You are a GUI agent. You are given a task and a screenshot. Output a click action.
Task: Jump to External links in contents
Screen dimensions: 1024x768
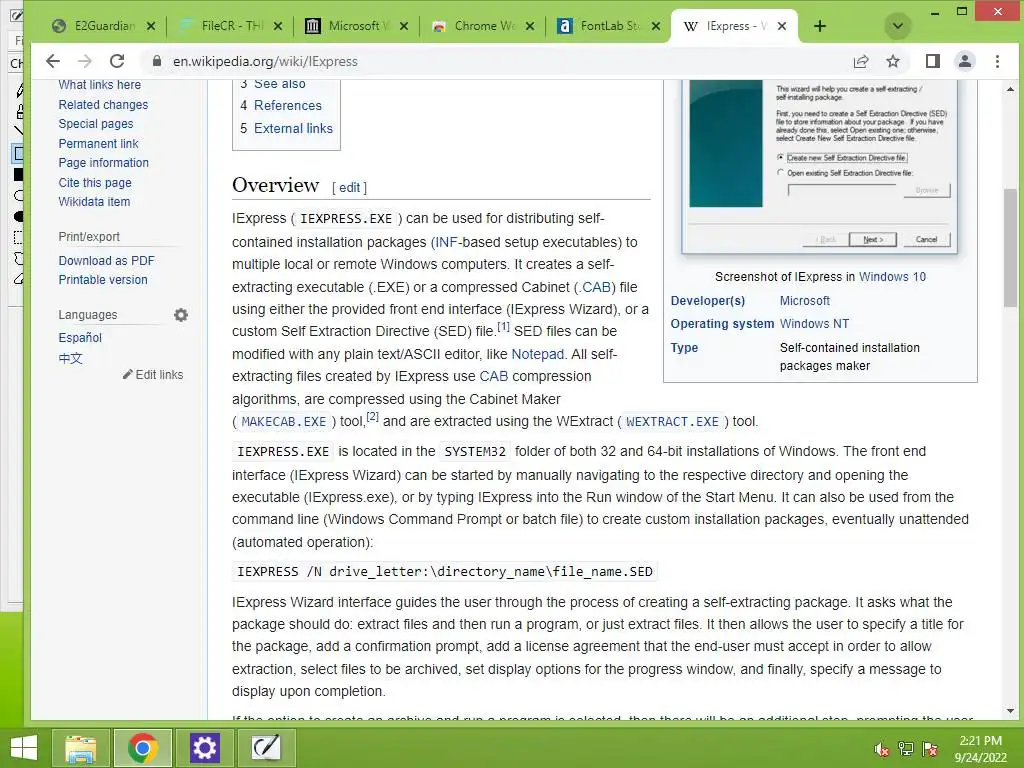tap(293, 128)
